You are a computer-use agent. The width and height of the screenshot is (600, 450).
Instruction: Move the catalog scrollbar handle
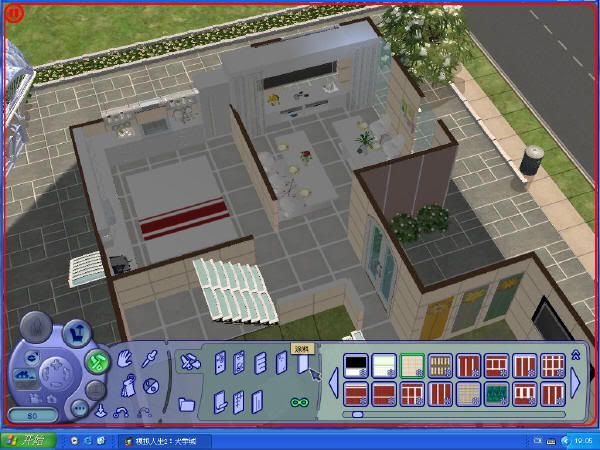point(357,414)
